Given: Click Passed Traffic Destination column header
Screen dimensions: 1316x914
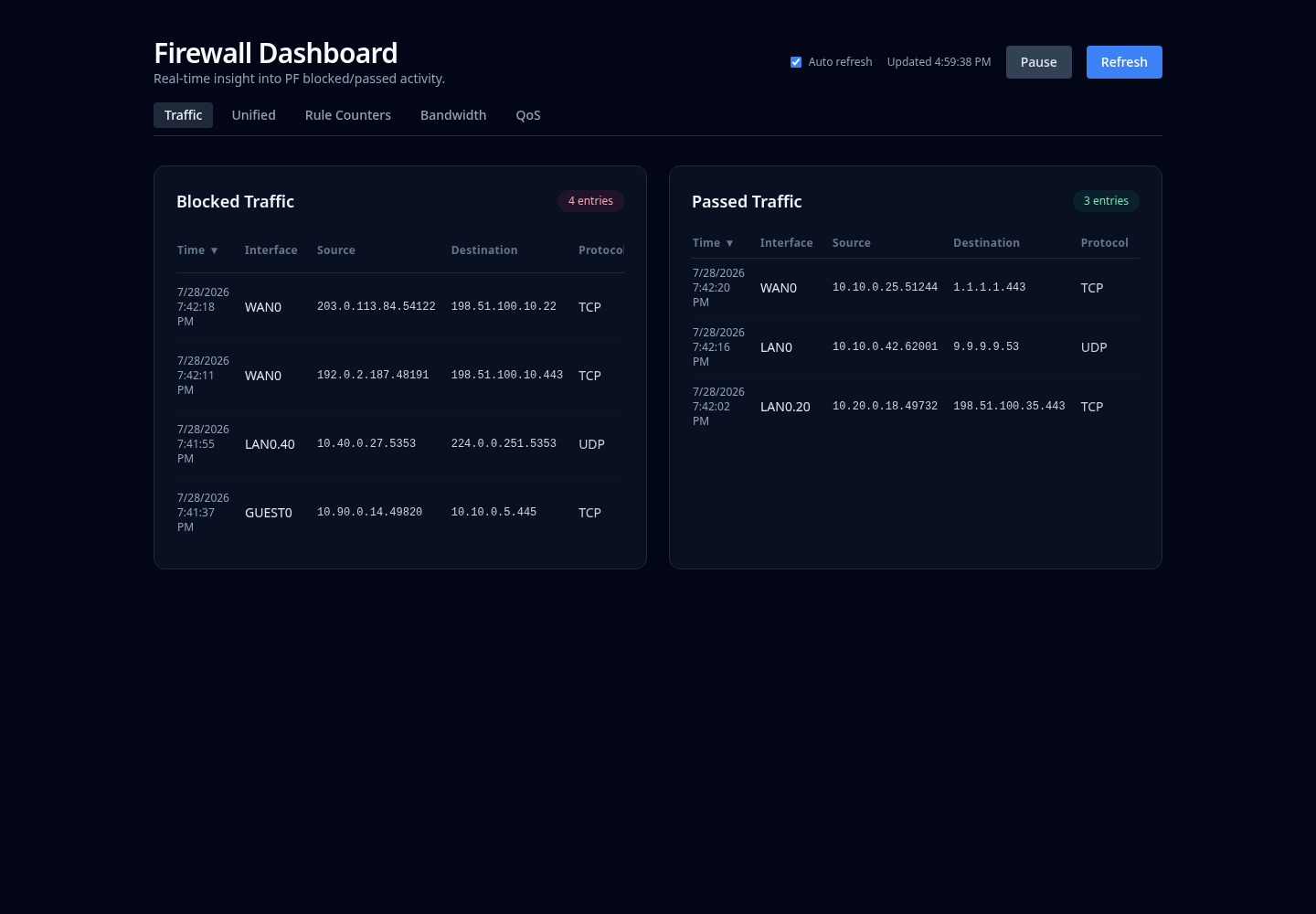Looking at the screenshot, I should pyautogui.click(x=986, y=243).
